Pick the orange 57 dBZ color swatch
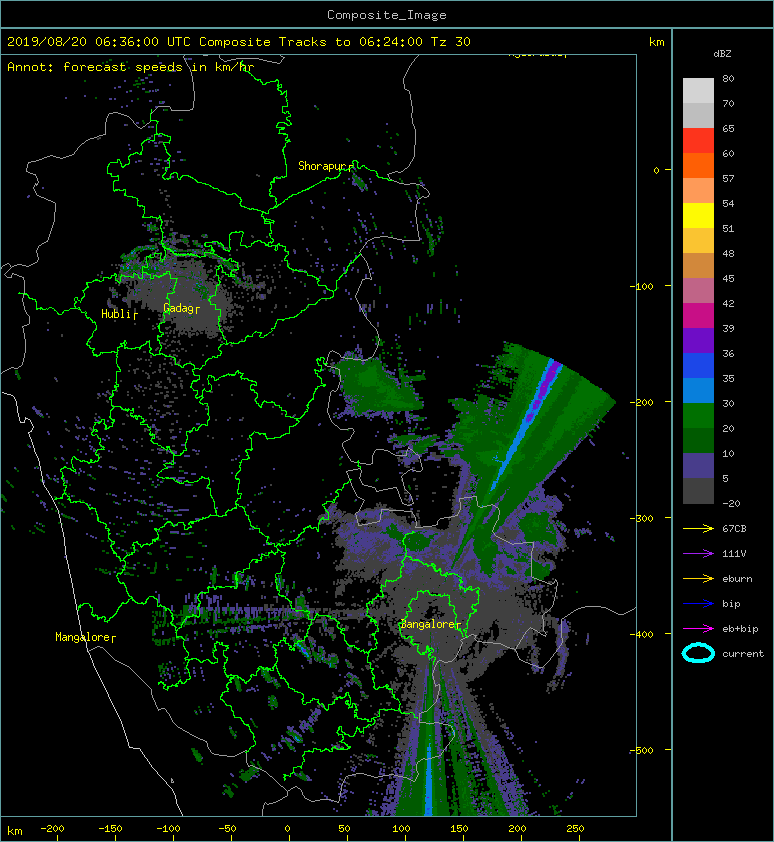The width and height of the screenshot is (774, 842). [698, 166]
